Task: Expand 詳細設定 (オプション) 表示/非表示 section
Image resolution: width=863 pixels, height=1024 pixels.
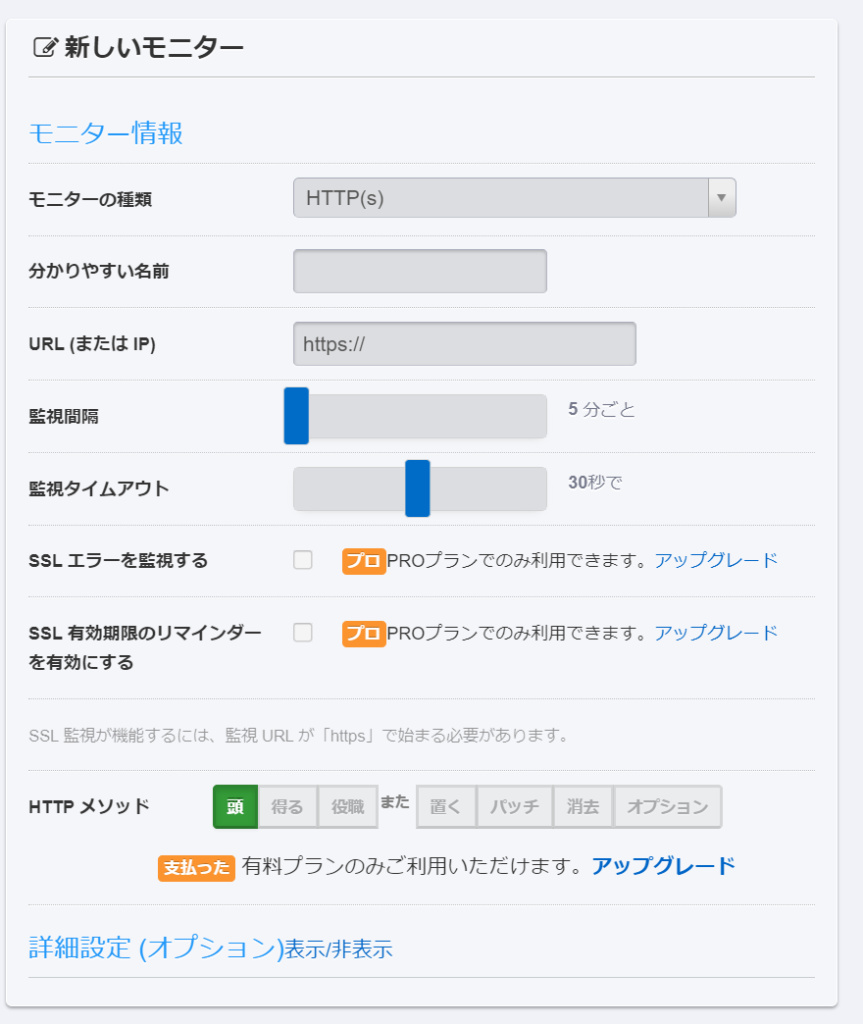Action: (210, 948)
